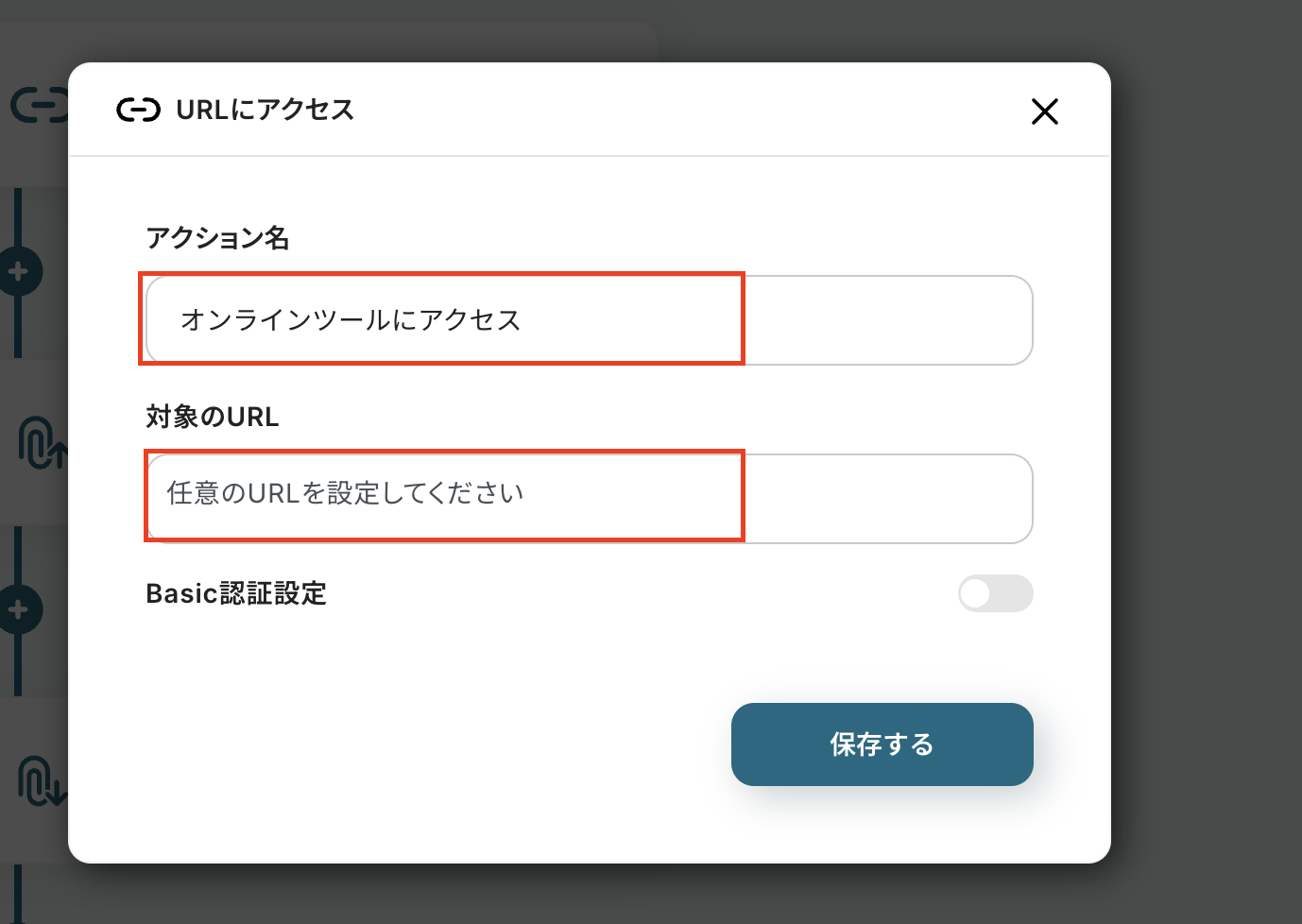Focus the アクション名 text field
Viewport: 1302px width, 924px height.
coord(589,320)
